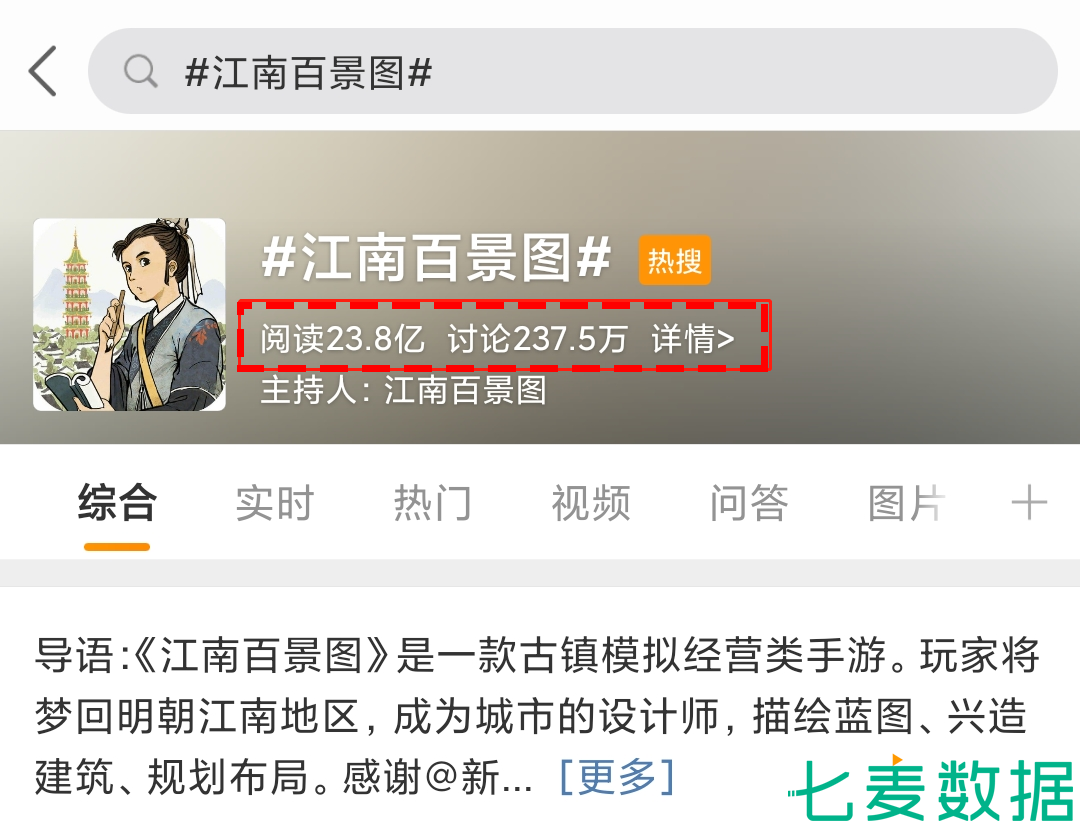
Task: Open the 详情> details link
Action: tap(693, 339)
